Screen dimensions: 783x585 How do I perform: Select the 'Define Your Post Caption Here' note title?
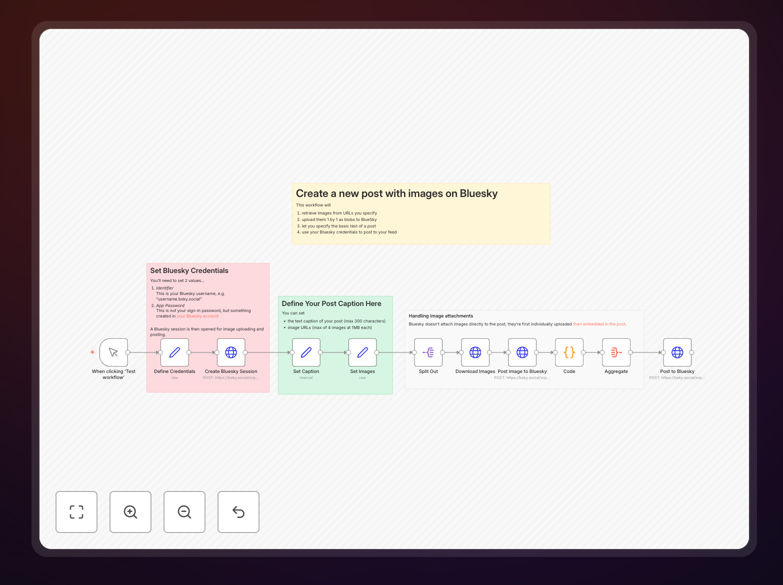click(331, 303)
